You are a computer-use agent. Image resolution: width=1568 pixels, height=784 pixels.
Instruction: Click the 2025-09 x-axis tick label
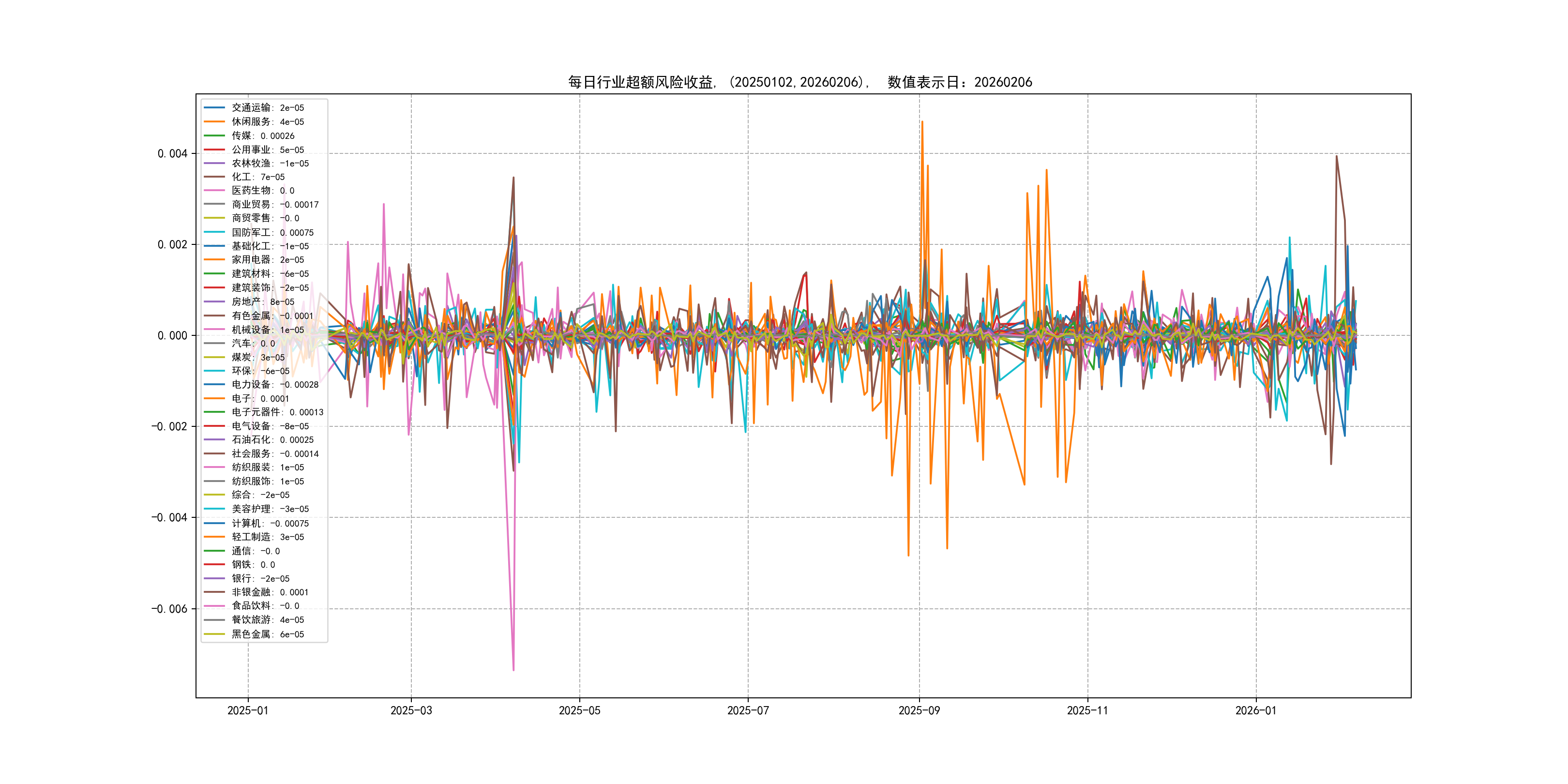pyautogui.click(x=919, y=711)
